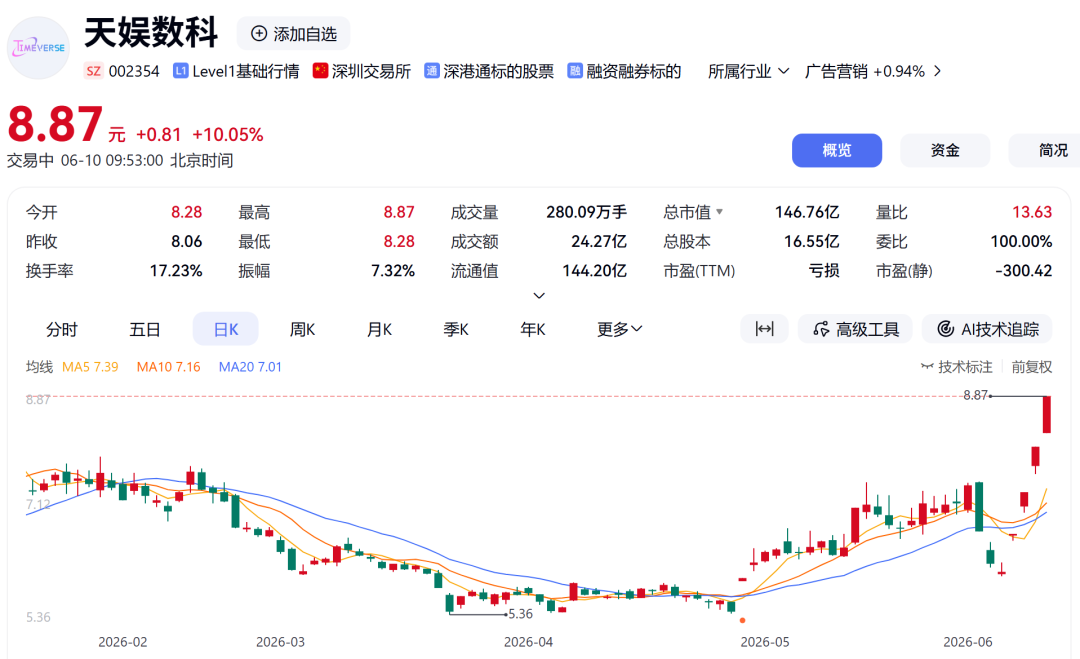Click the 换手率 value 17.23%

pos(176,271)
